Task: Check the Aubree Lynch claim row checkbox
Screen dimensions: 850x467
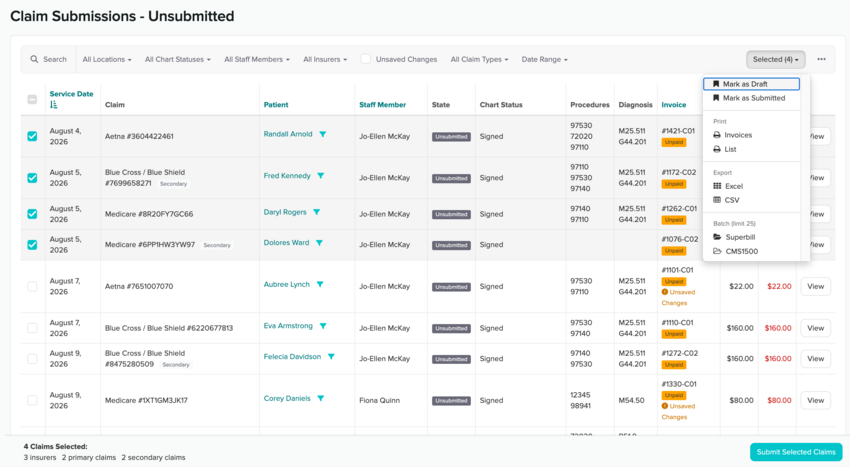Action: click(32, 286)
